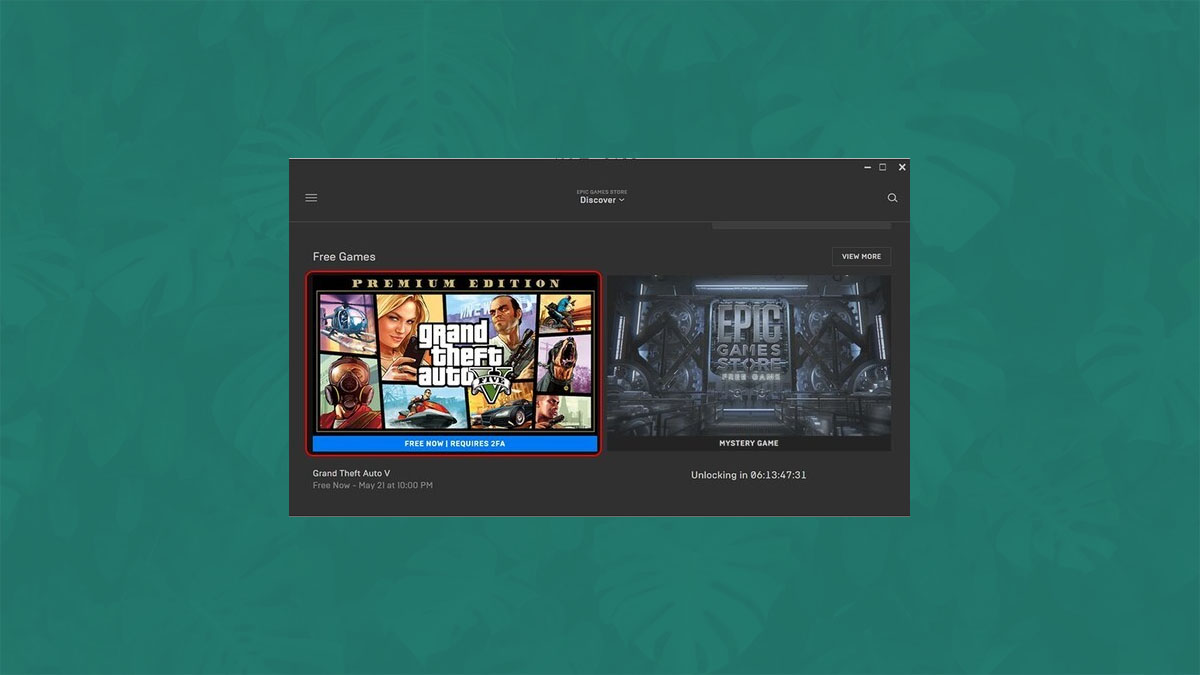Click the Discover menu item in the header
This screenshot has height=675, width=1200.
598,200
